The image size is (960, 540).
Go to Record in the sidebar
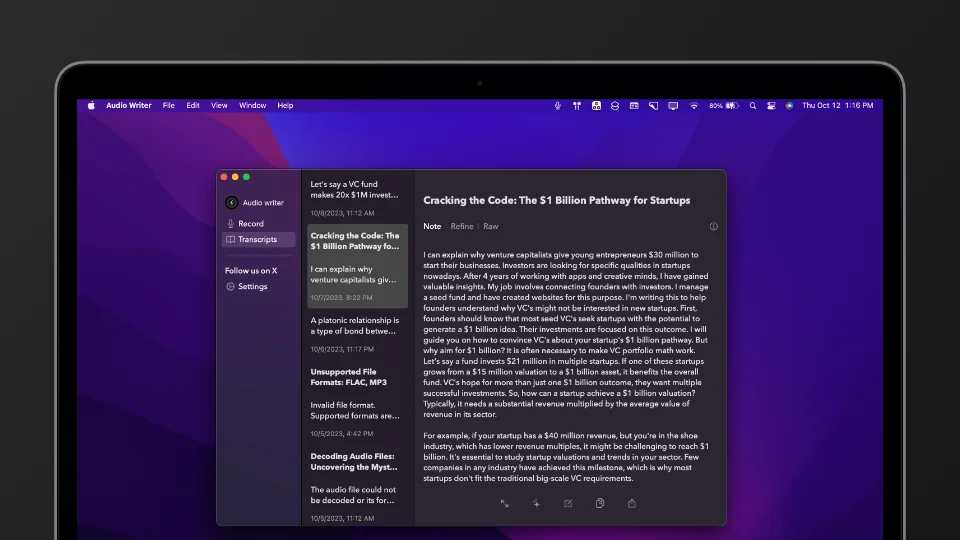[258, 223]
